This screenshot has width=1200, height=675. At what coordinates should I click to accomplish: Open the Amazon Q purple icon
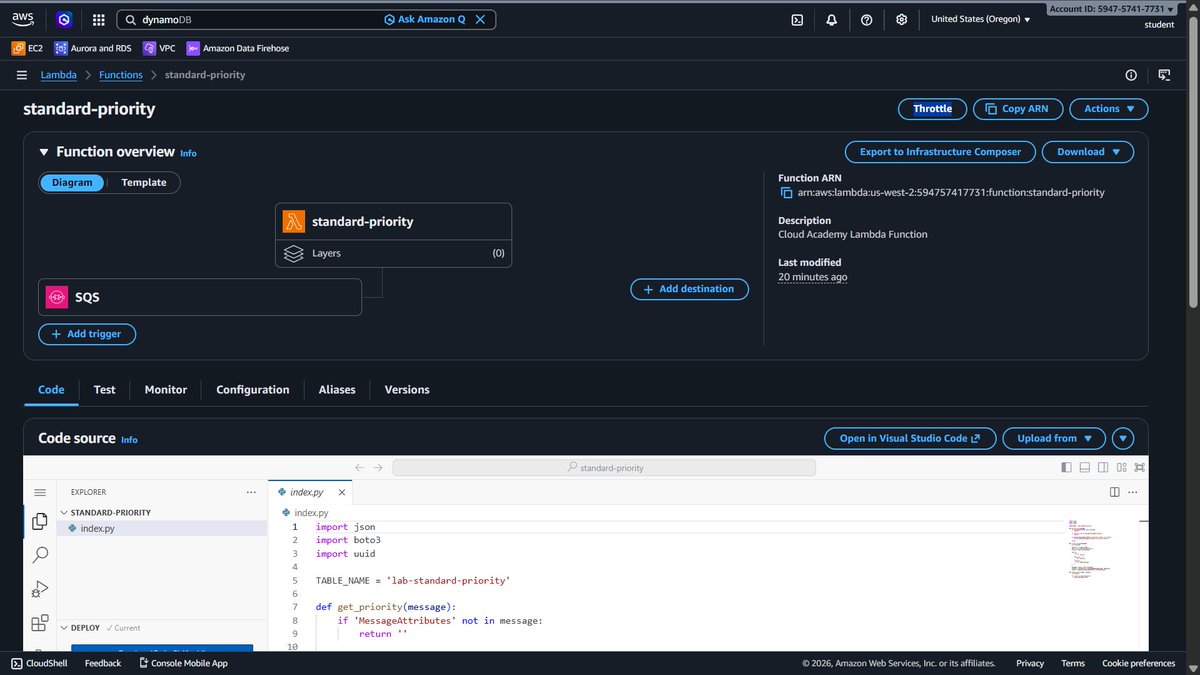point(63,19)
